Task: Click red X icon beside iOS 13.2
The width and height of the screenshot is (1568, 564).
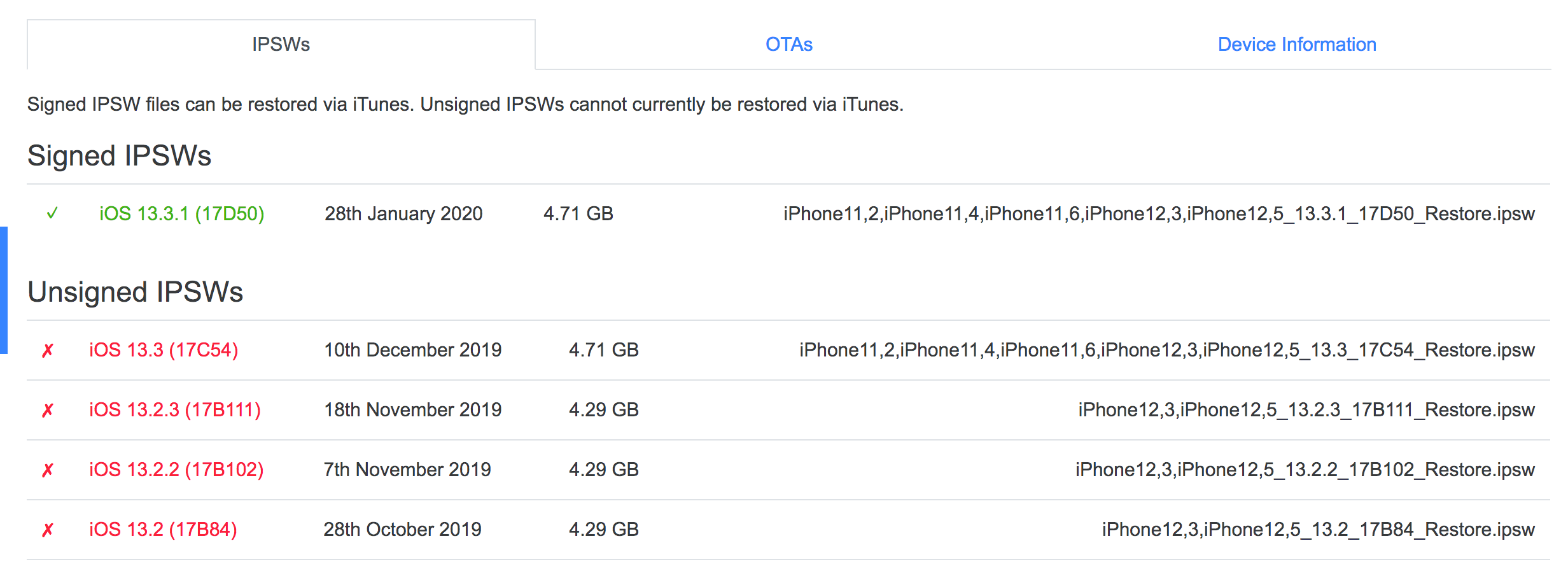Action: 48,530
